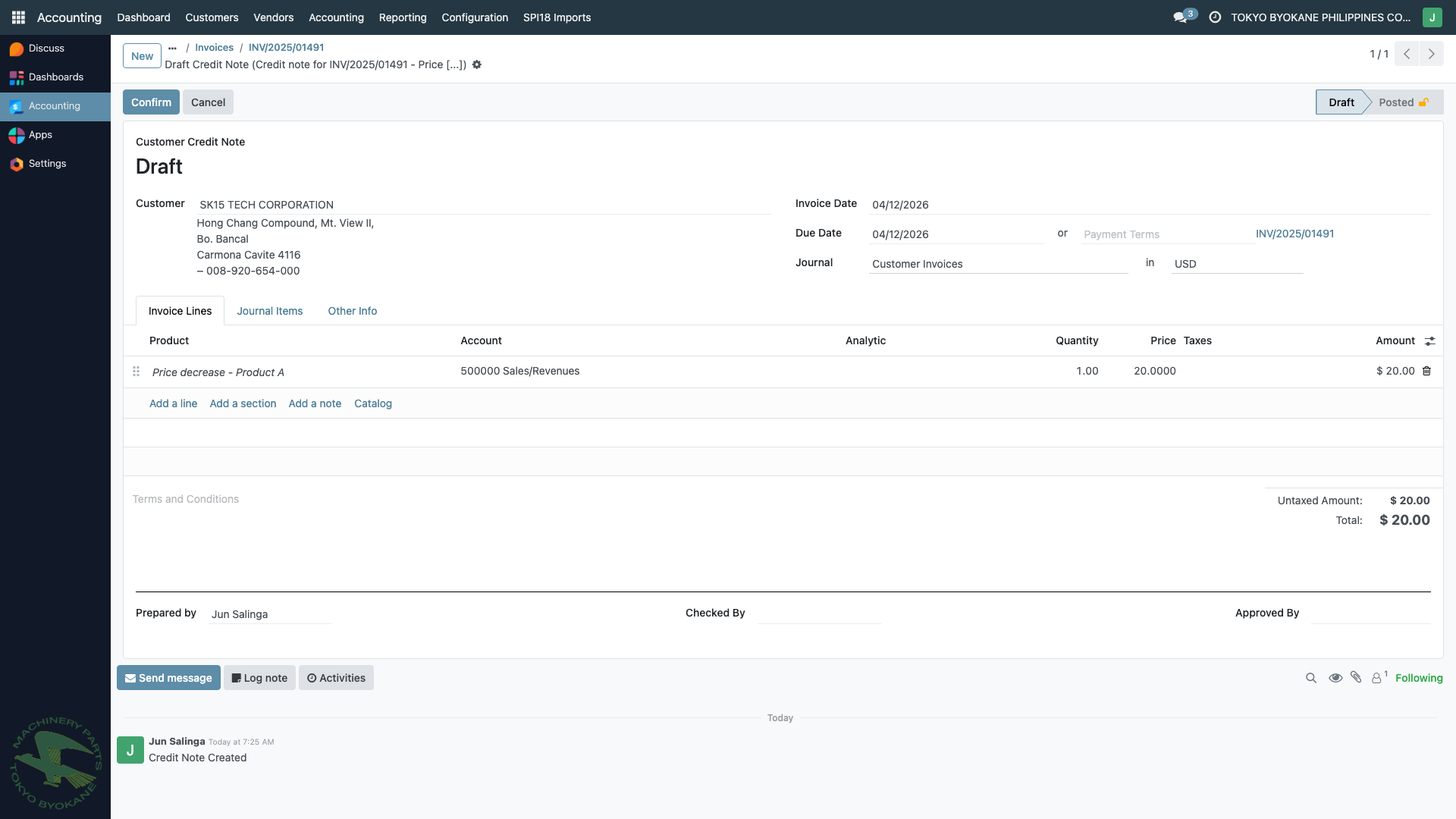Screen dimensions: 1456x819
Task: Expand the breadcrumb ellipsis menu
Action: 173,48
